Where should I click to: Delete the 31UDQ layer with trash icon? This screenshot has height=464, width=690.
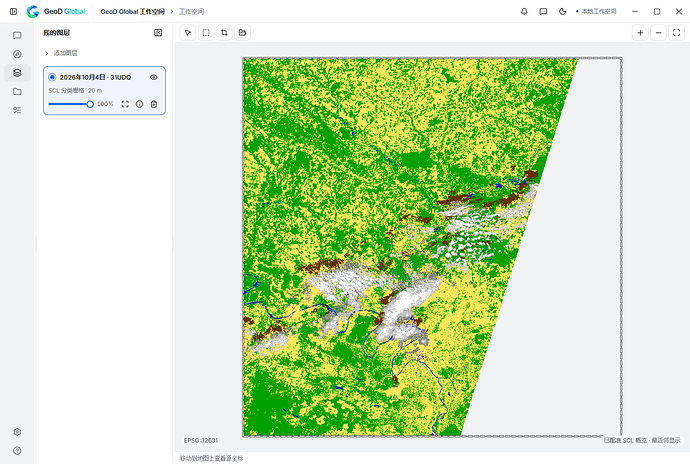coord(154,104)
